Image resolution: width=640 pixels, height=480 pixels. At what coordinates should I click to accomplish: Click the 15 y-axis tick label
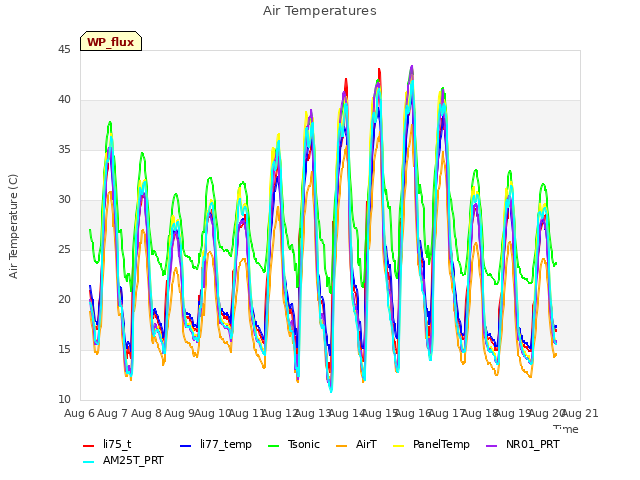(x=64, y=349)
